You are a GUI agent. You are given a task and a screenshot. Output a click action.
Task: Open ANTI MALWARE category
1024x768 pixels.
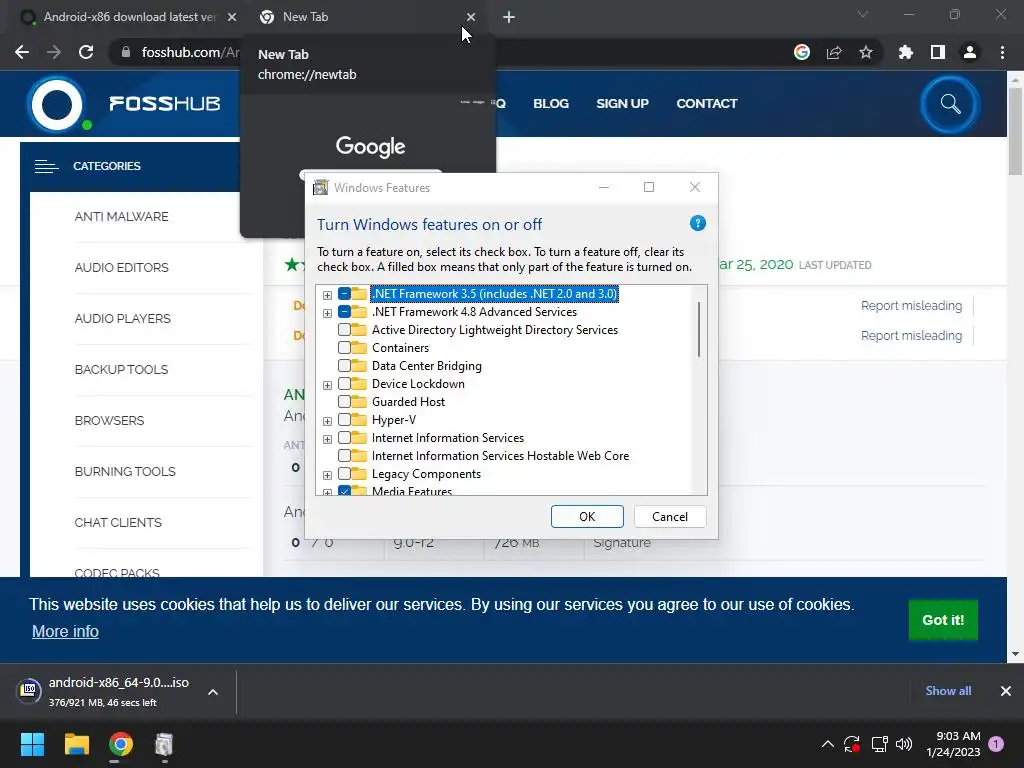121,217
